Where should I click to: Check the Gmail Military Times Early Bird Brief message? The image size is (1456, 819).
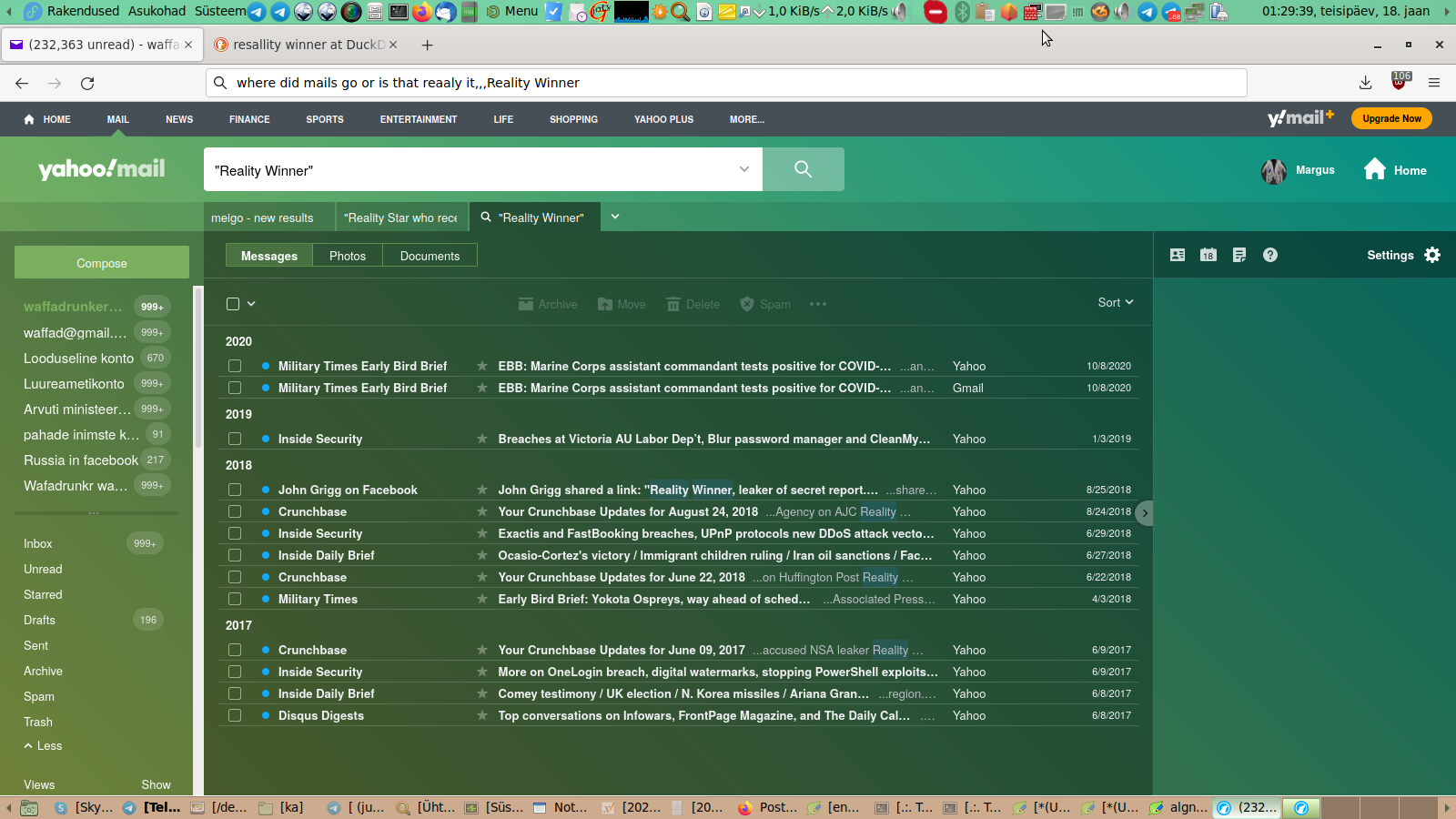coord(235,388)
